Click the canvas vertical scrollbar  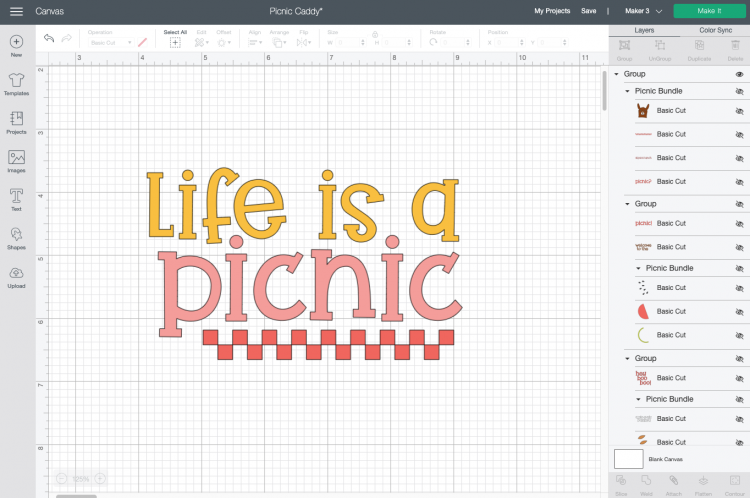604,91
